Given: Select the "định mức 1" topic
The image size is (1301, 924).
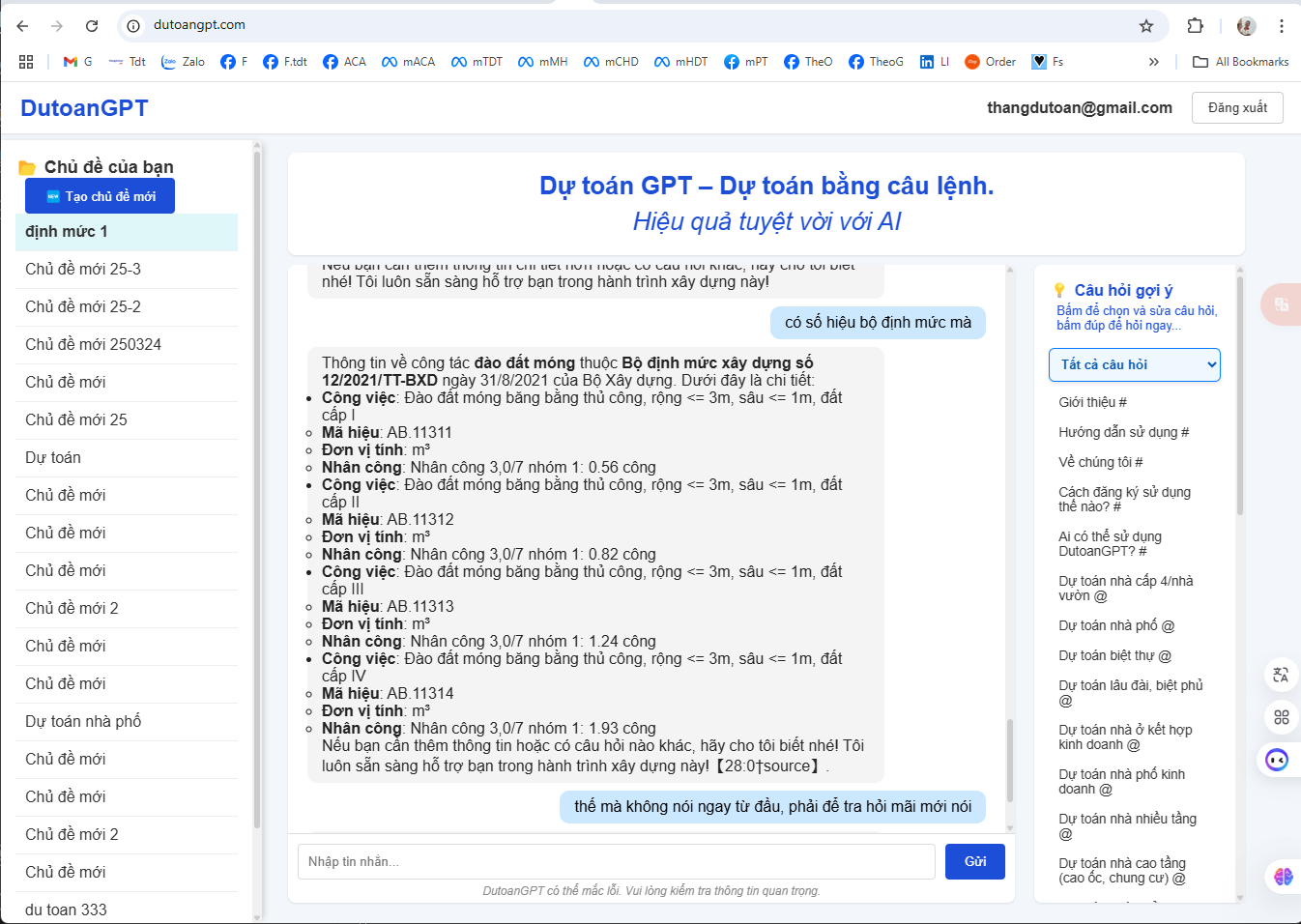Looking at the screenshot, I should click(127, 232).
